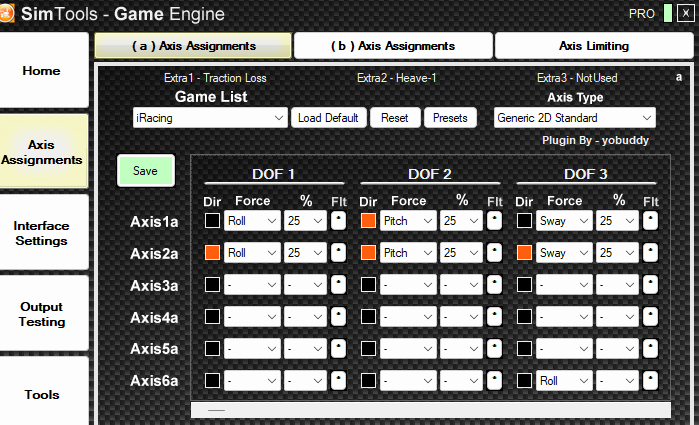699x425 pixels.
Task: Open the Axis2a DOF 2 filter button
Action: 494,253
